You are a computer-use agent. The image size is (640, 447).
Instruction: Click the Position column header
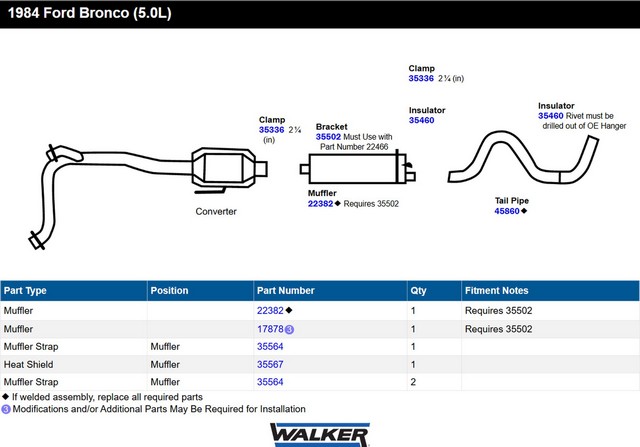[x=200, y=291]
